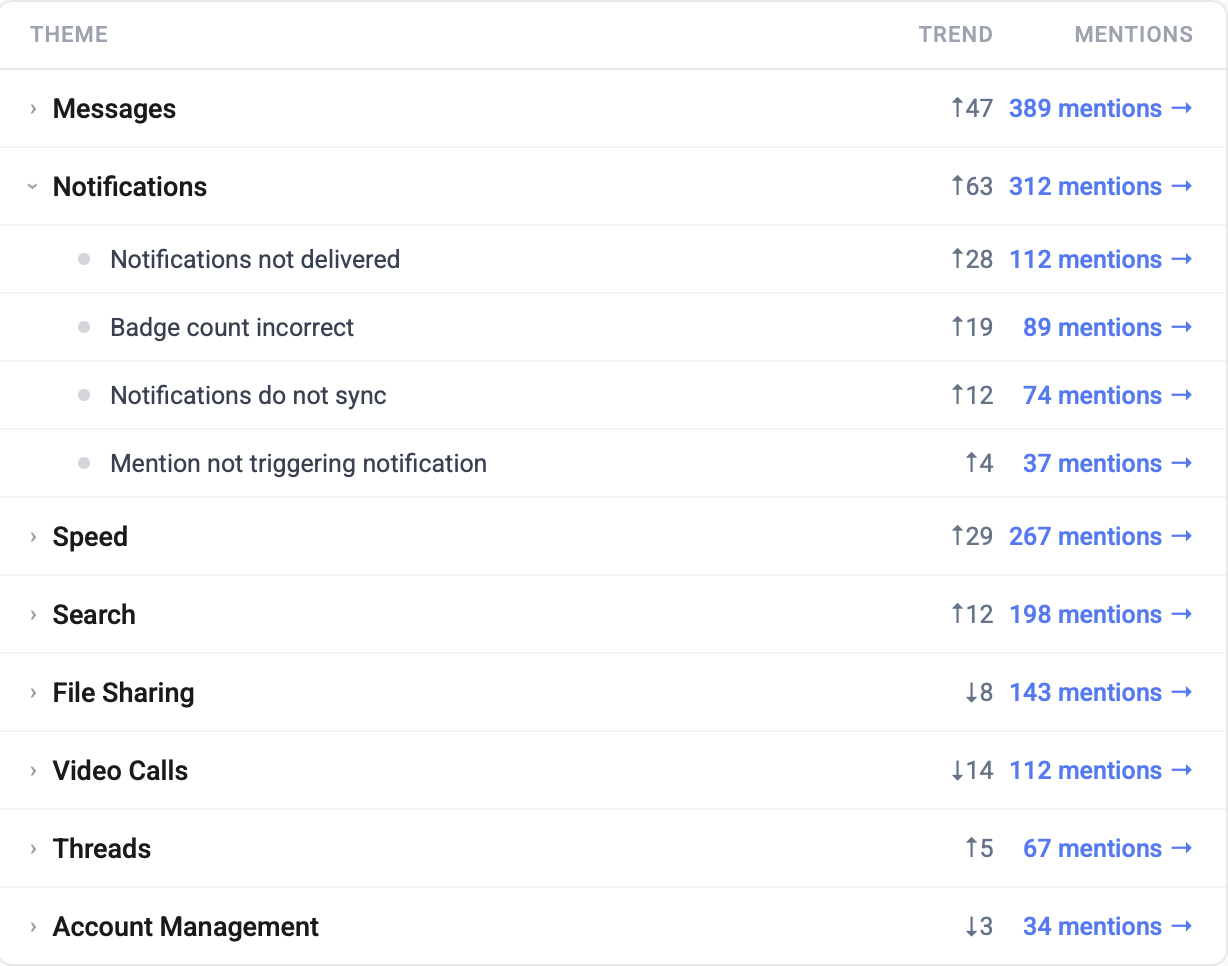1228x966 pixels.
Task: Click the TREND column header
Action: point(955,34)
